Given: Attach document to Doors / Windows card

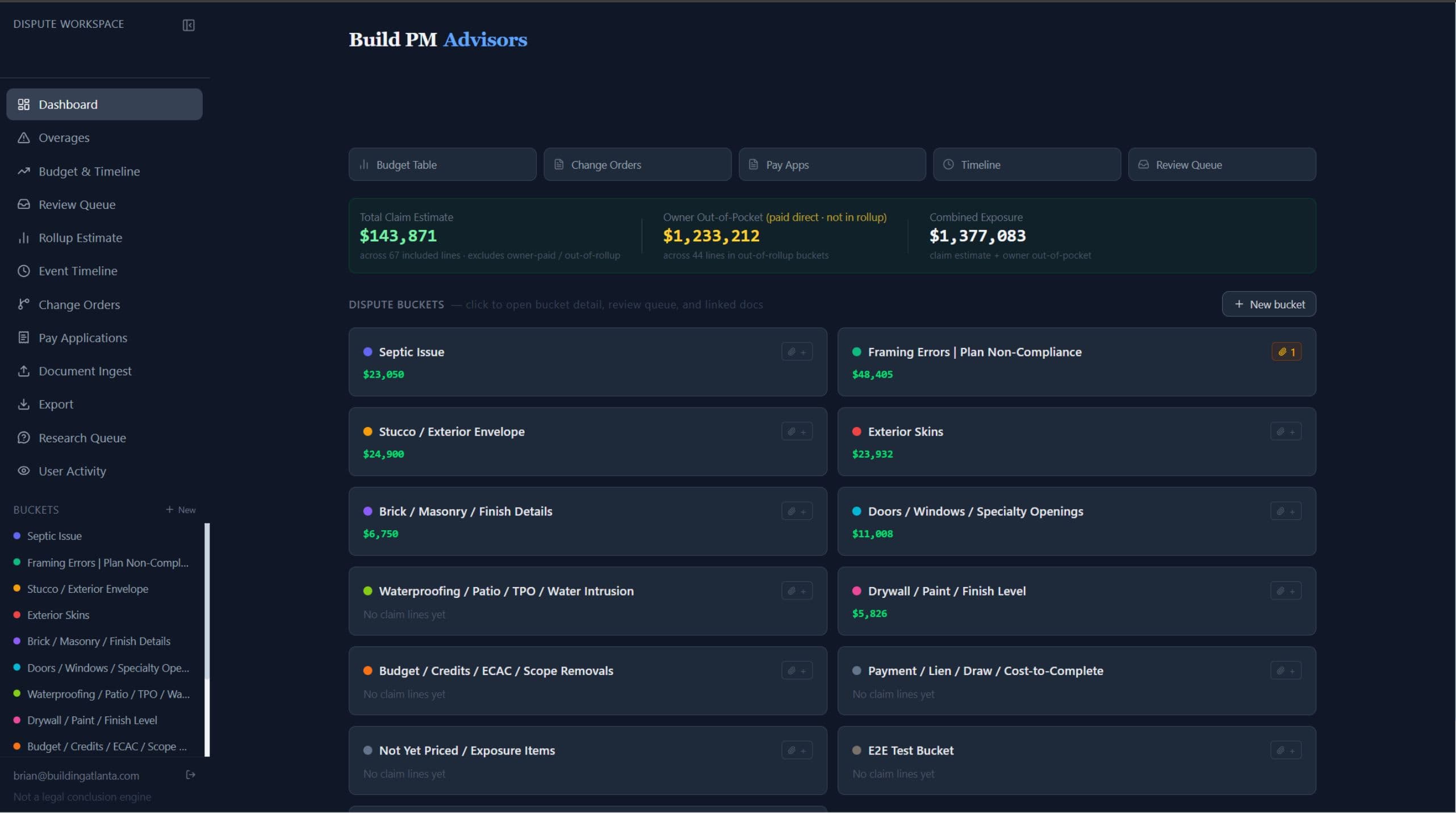Looking at the screenshot, I should click(x=1286, y=512).
